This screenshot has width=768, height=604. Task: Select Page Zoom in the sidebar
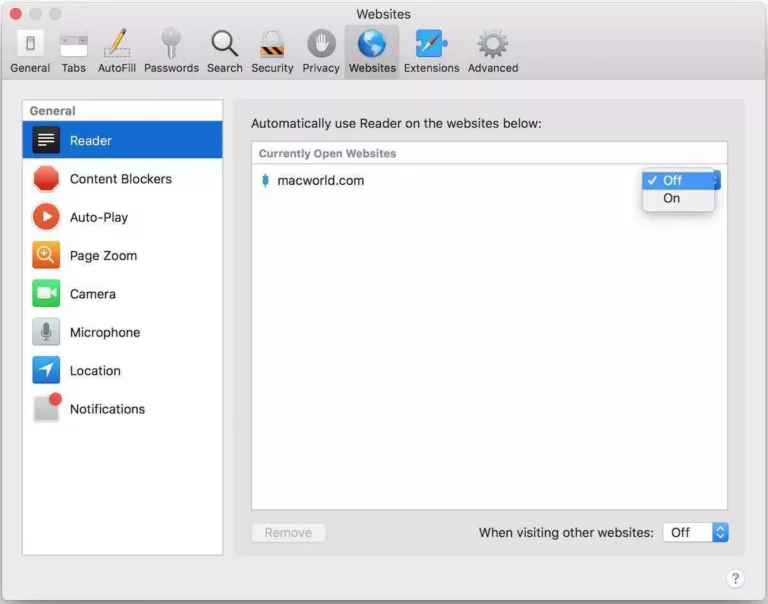[x=103, y=256]
